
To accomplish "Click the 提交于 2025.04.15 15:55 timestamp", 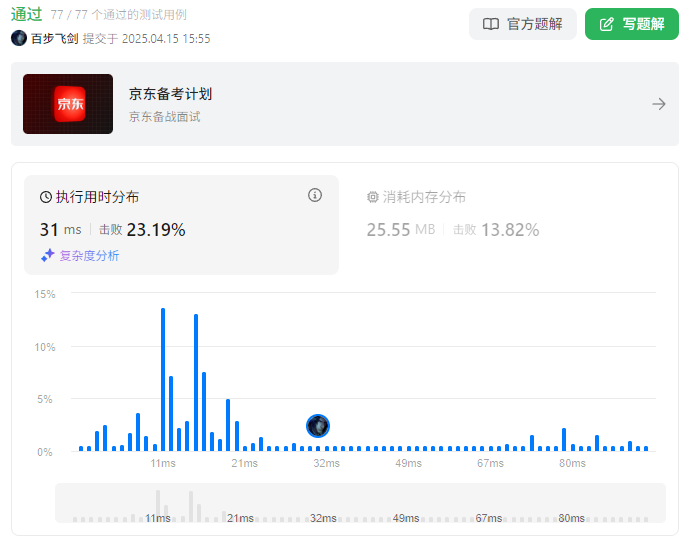I will (x=146, y=39).
